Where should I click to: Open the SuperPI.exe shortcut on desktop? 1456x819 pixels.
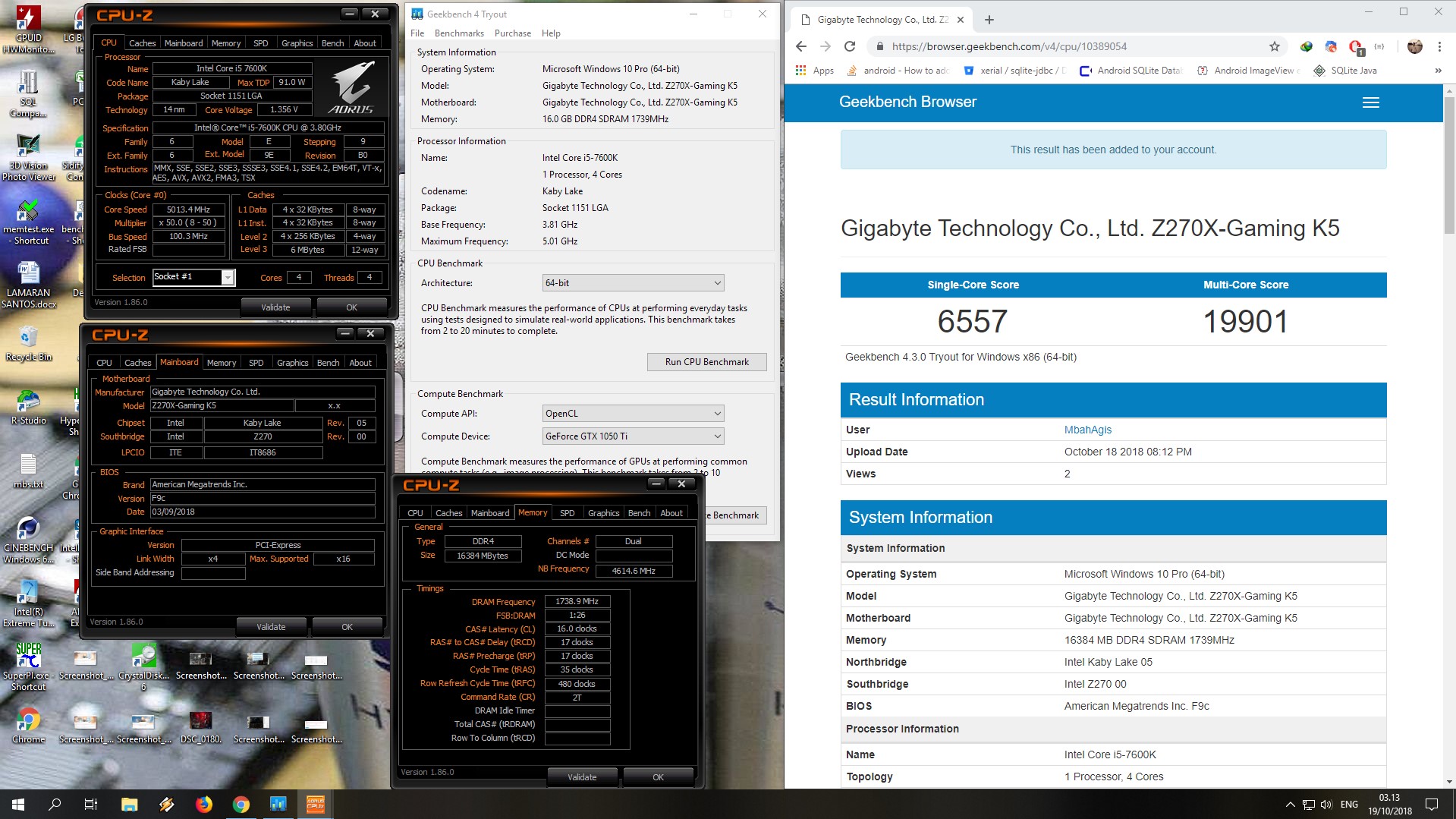click(29, 666)
